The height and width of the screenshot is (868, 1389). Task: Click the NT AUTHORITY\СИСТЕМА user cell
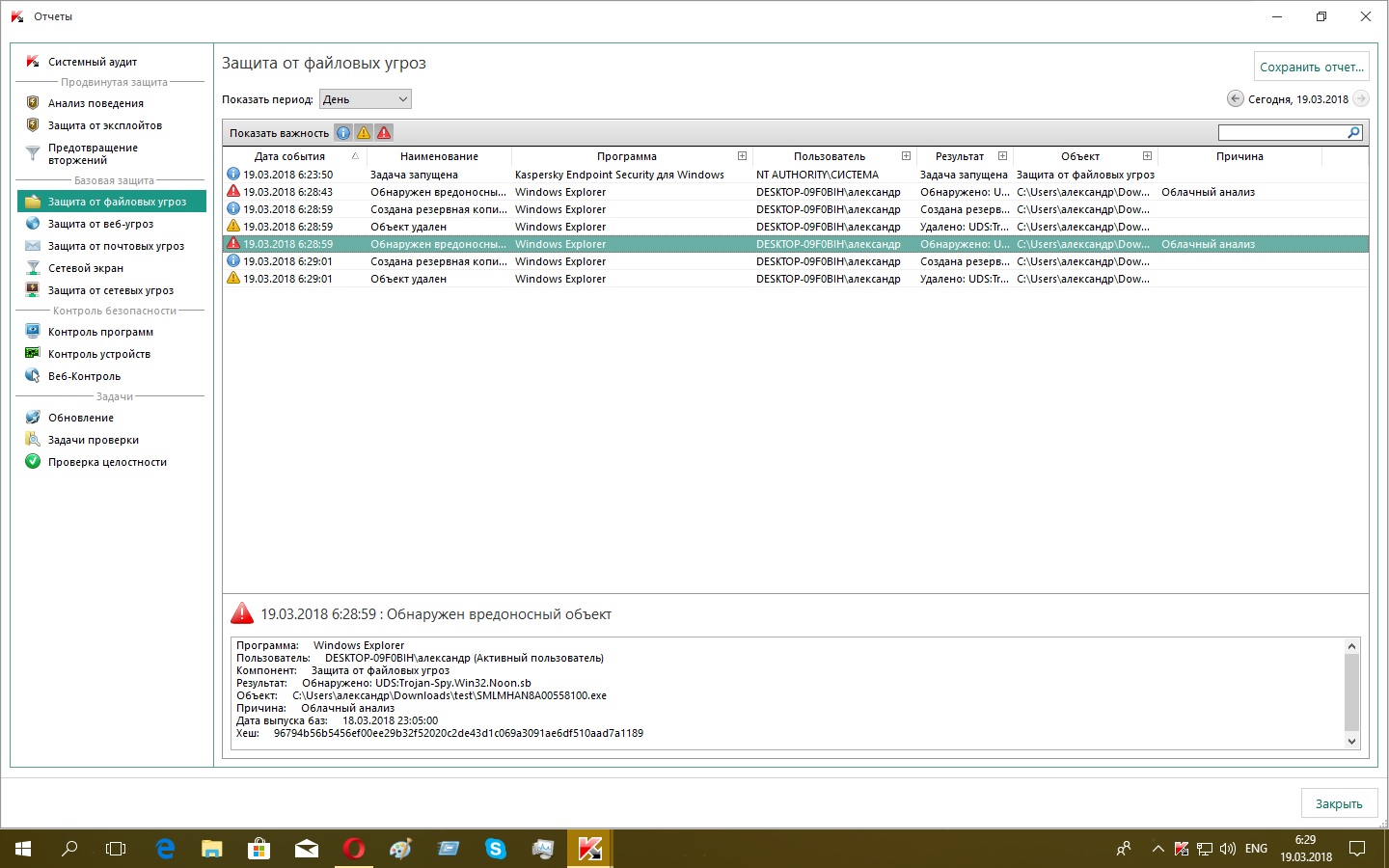tap(817, 175)
